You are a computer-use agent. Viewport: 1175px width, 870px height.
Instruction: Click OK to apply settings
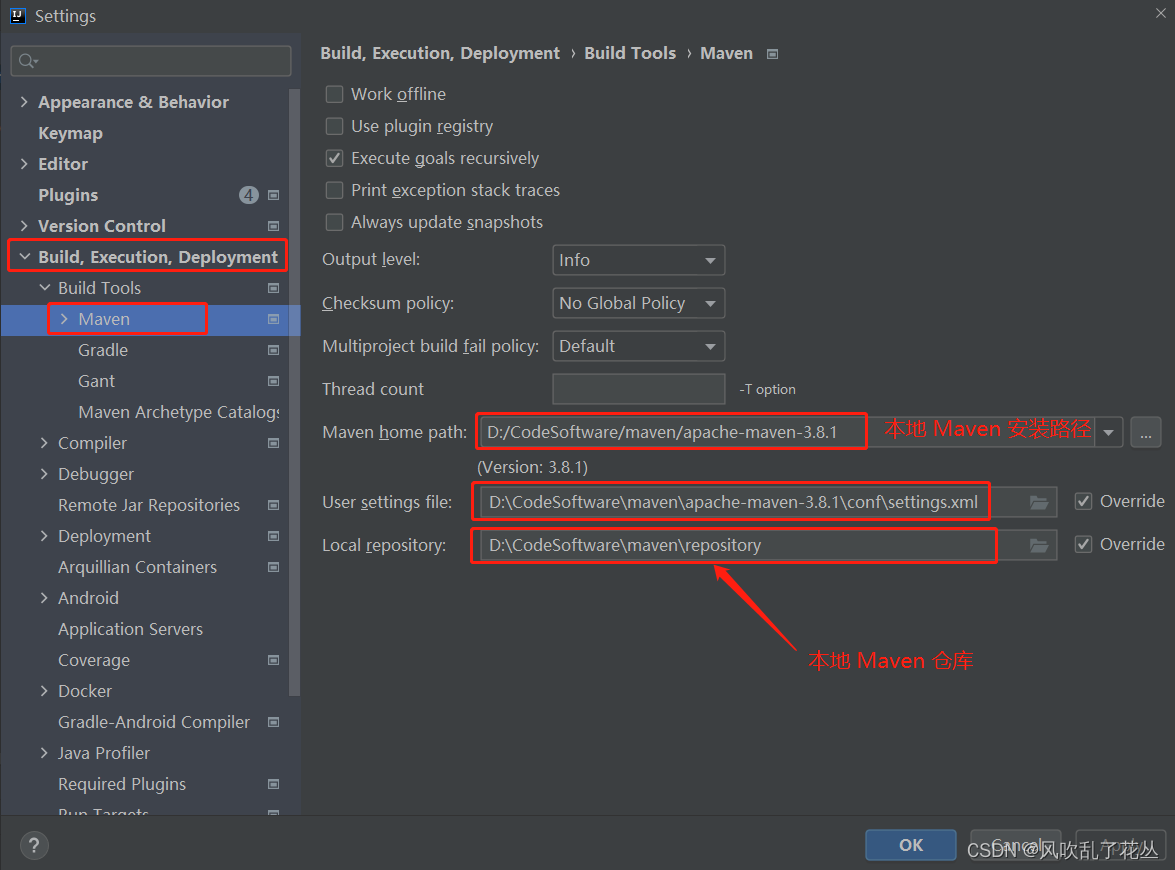(x=910, y=845)
